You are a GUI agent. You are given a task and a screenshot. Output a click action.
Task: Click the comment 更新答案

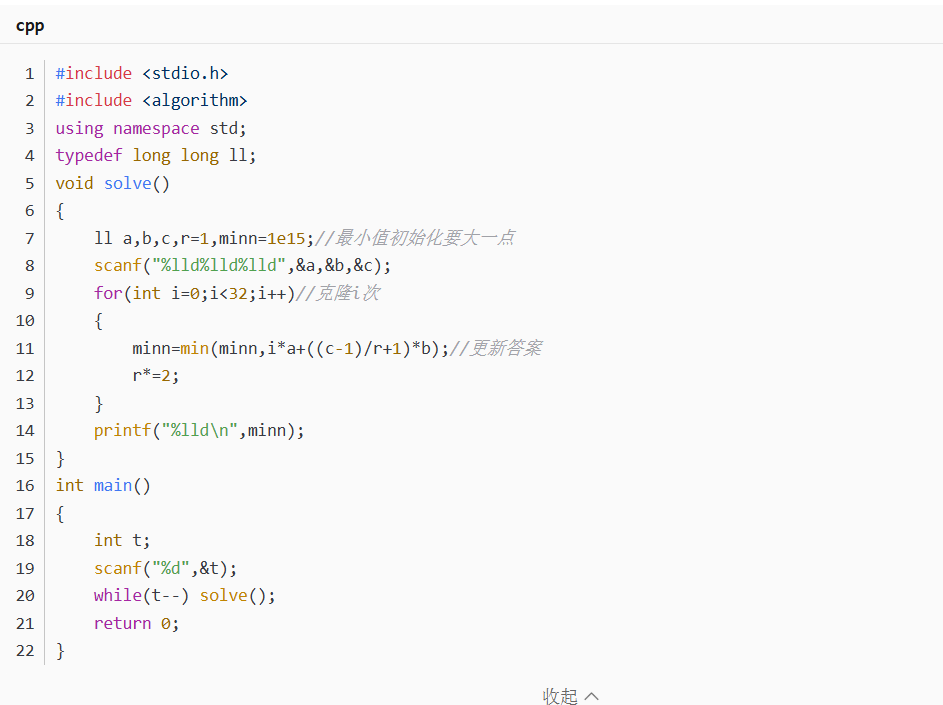(x=496, y=348)
